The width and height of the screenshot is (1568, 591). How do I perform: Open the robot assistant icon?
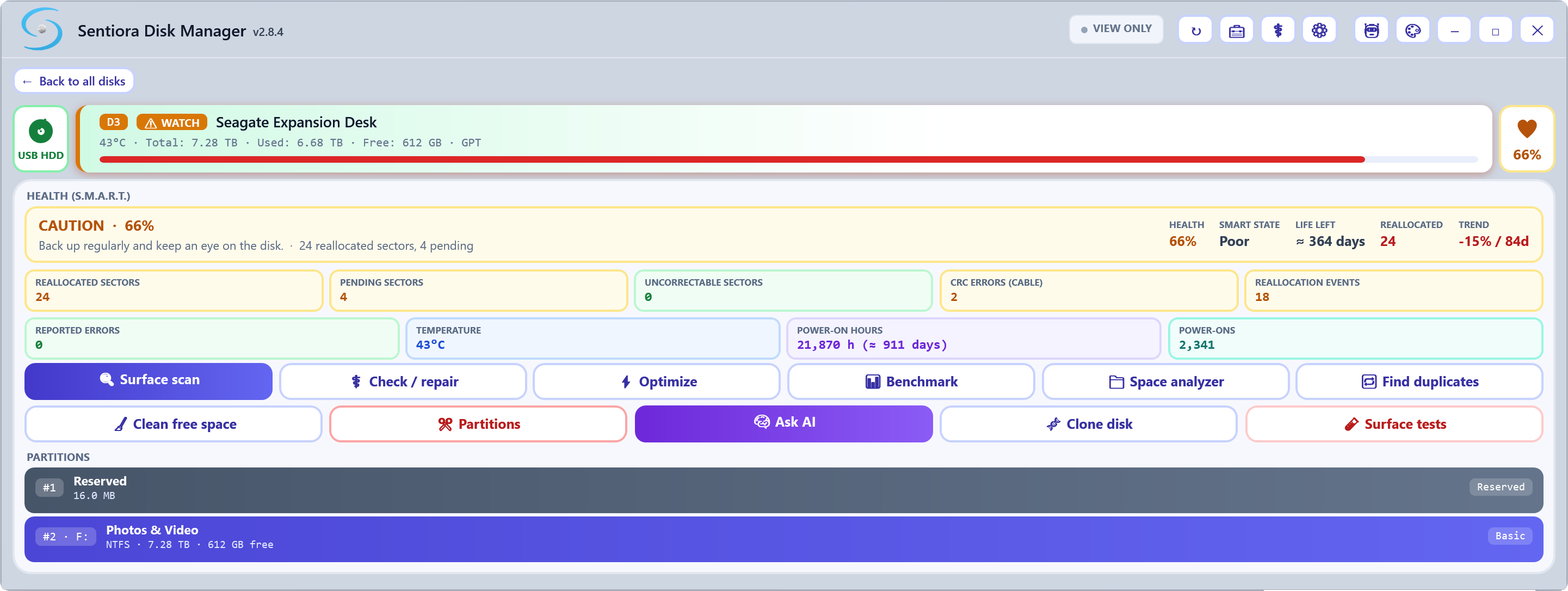[x=1372, y=30]
